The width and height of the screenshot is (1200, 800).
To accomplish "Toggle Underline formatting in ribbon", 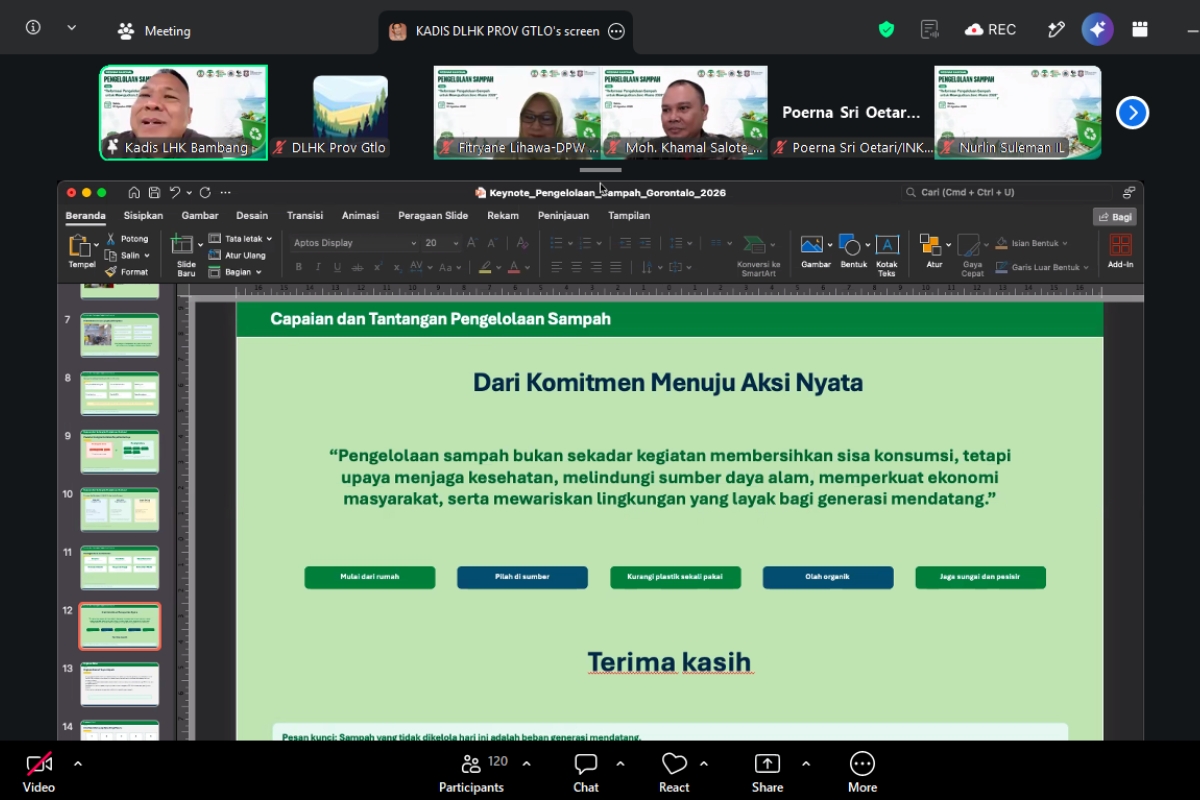I will click(337, 267).
